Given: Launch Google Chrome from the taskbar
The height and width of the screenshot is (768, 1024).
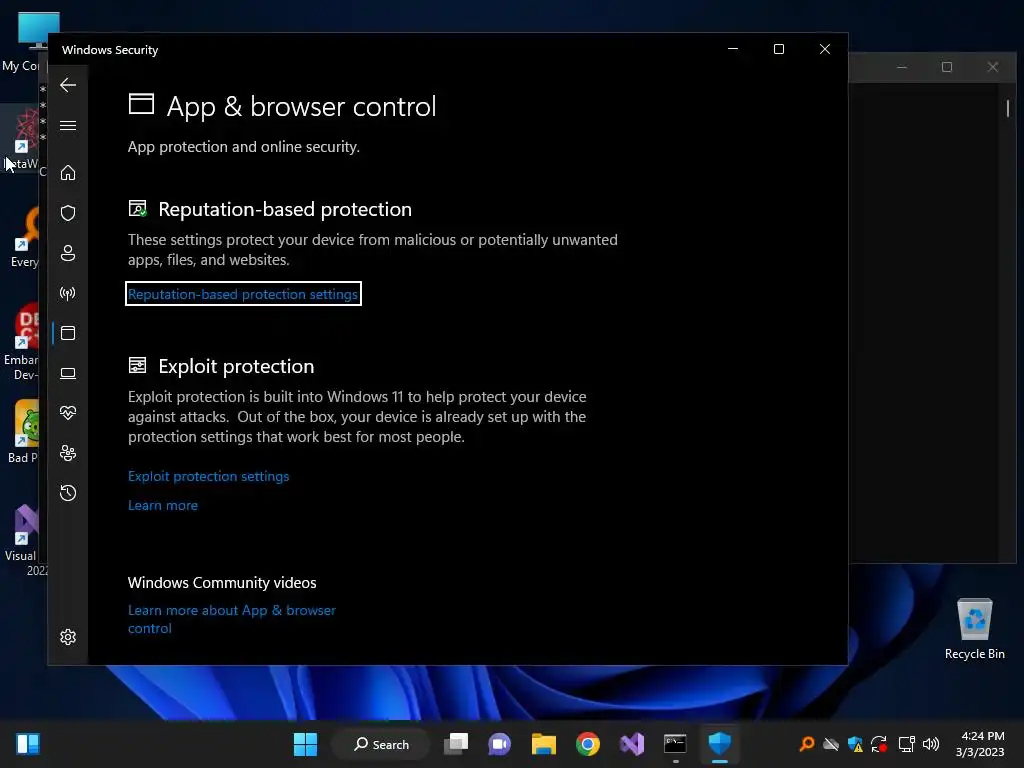Looking at the screenshot, I should [588, 744].
